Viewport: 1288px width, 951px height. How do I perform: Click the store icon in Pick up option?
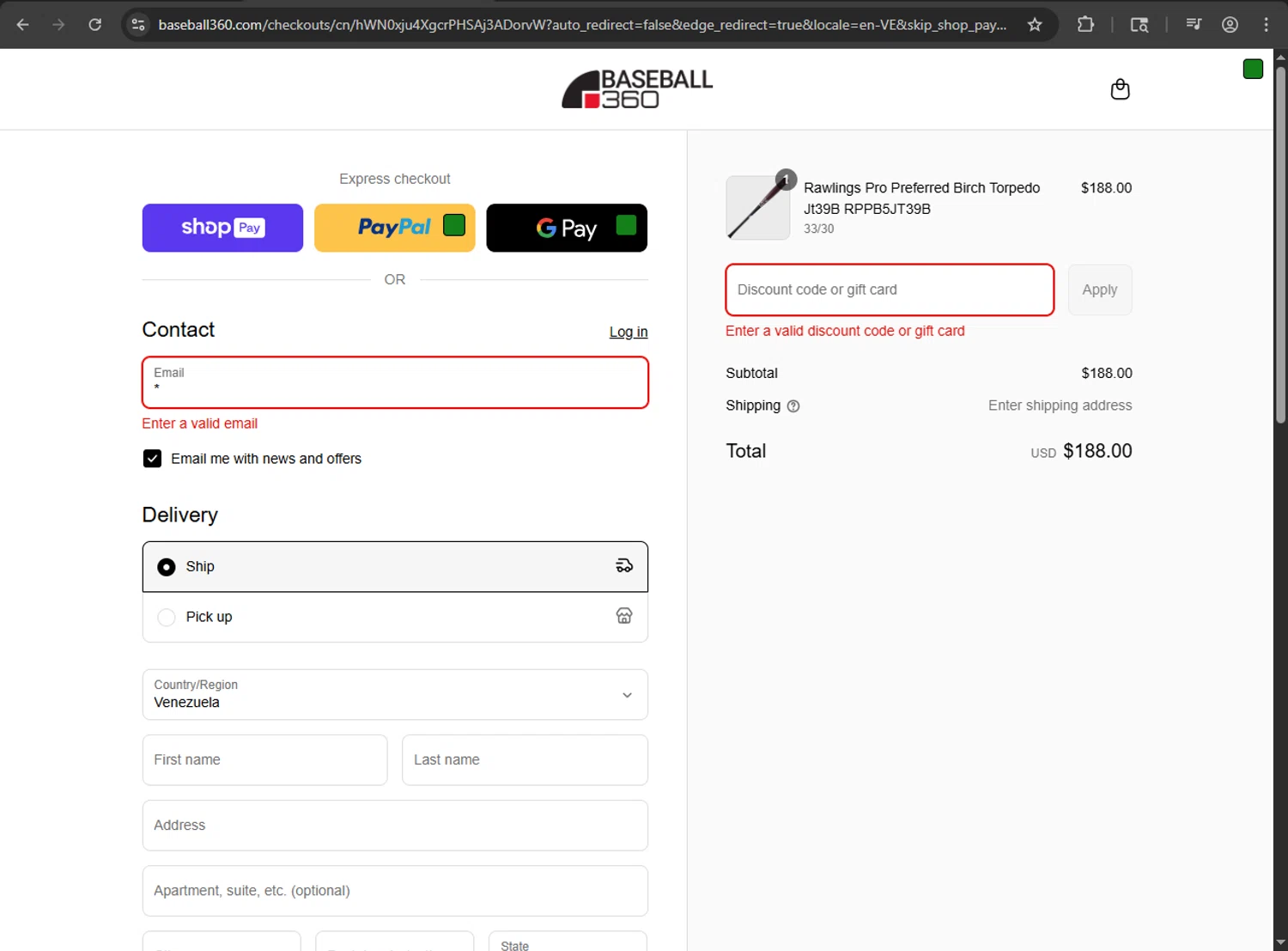tap(624, 616)
